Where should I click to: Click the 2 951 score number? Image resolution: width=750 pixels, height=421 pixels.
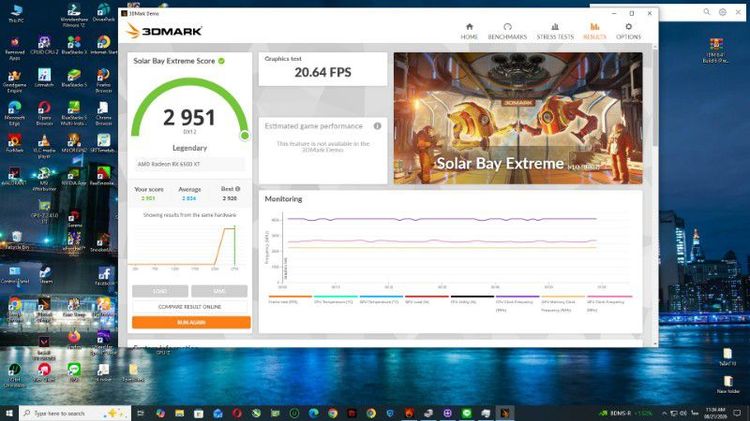point(189,118)
